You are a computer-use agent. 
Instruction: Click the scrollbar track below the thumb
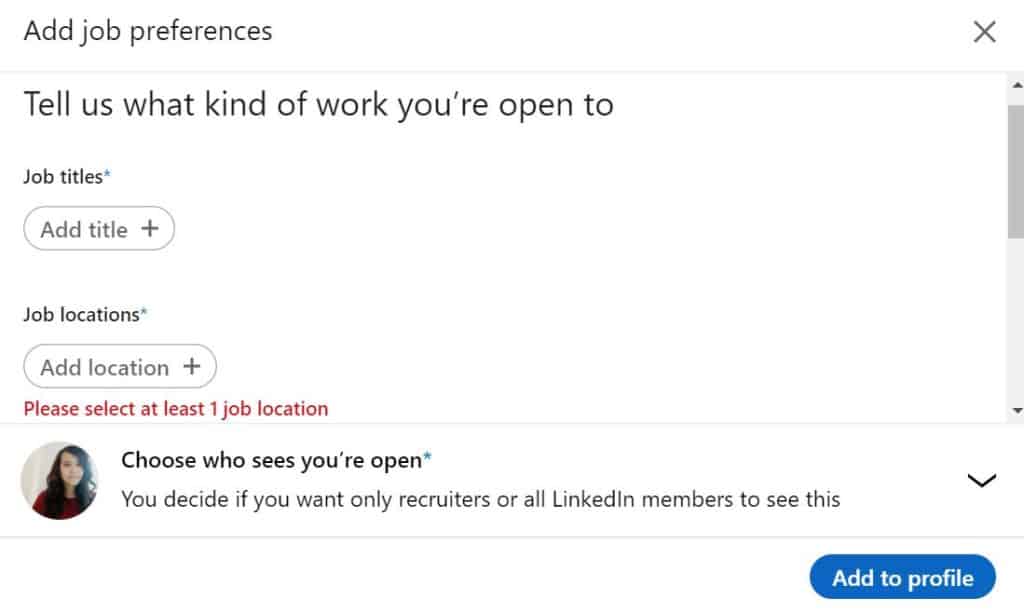(x=1016, y=320)
